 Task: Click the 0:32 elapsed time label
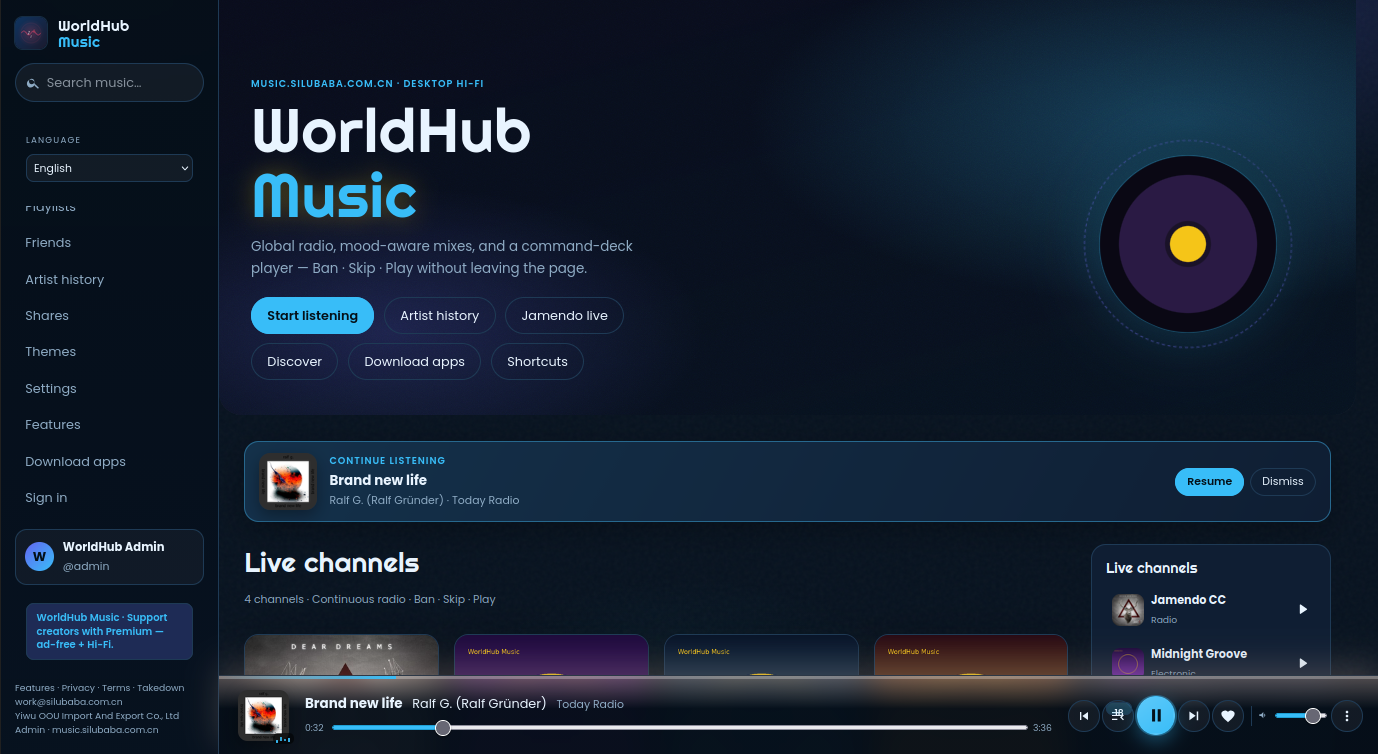coord(314,728)
